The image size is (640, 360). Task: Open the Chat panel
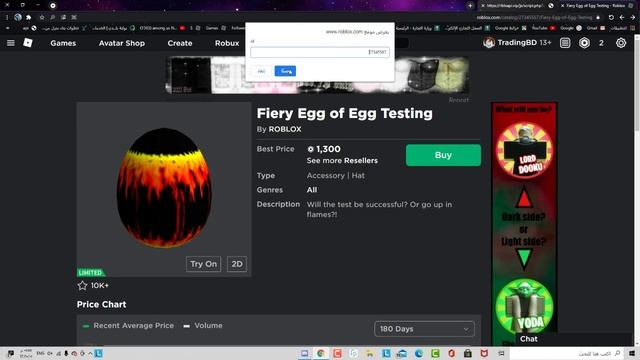529,339
